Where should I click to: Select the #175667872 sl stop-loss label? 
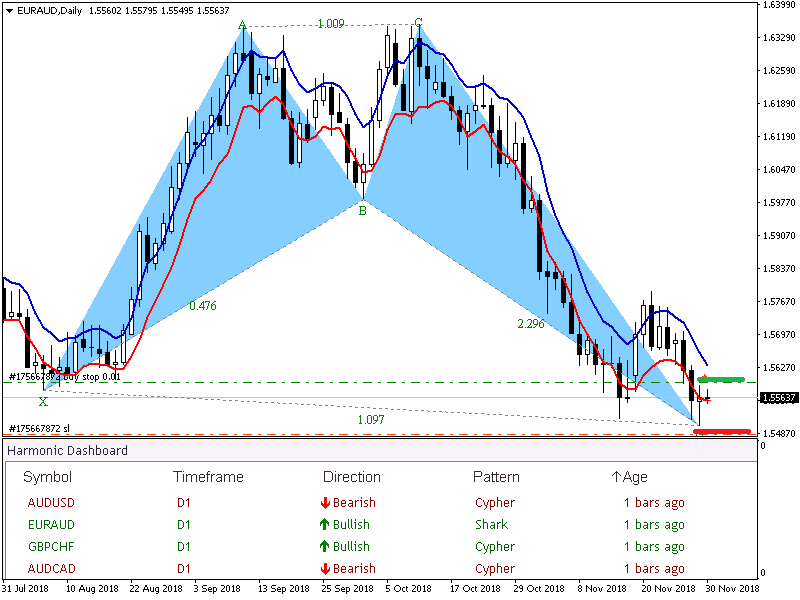coord(39,429)
